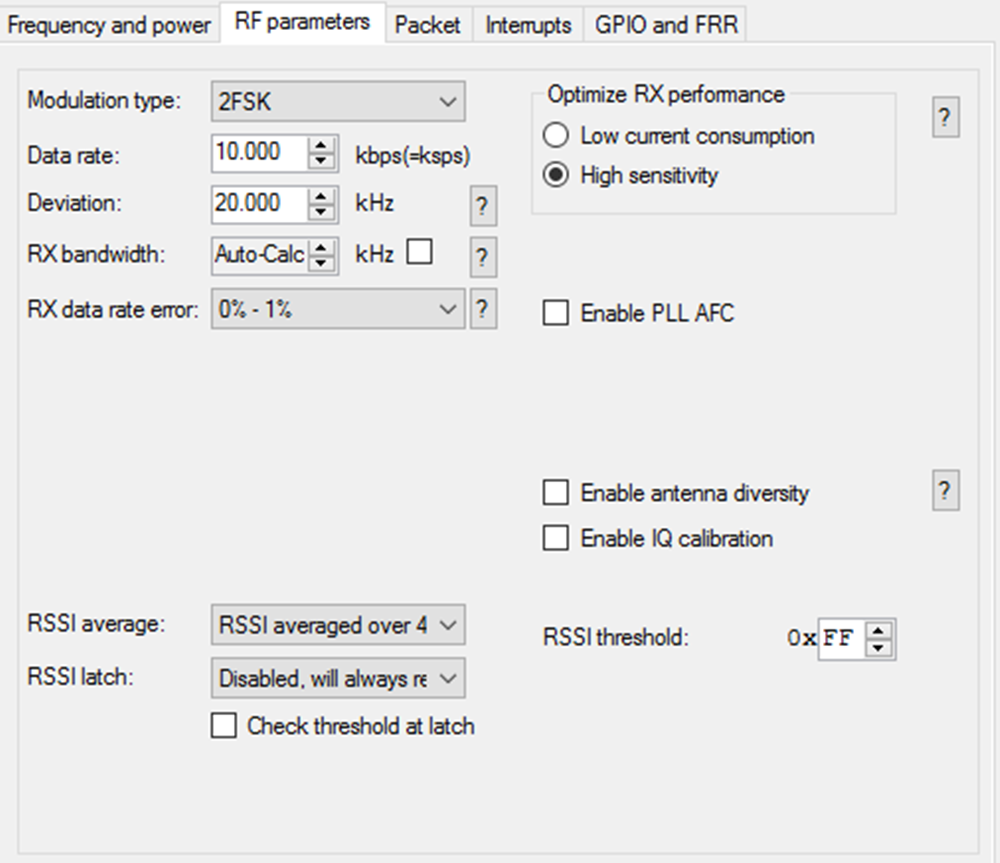Enable PLL AFC checkbox
Image resolution: width=1000 pixels, height=863 pixels.
[x=554, y=313]
